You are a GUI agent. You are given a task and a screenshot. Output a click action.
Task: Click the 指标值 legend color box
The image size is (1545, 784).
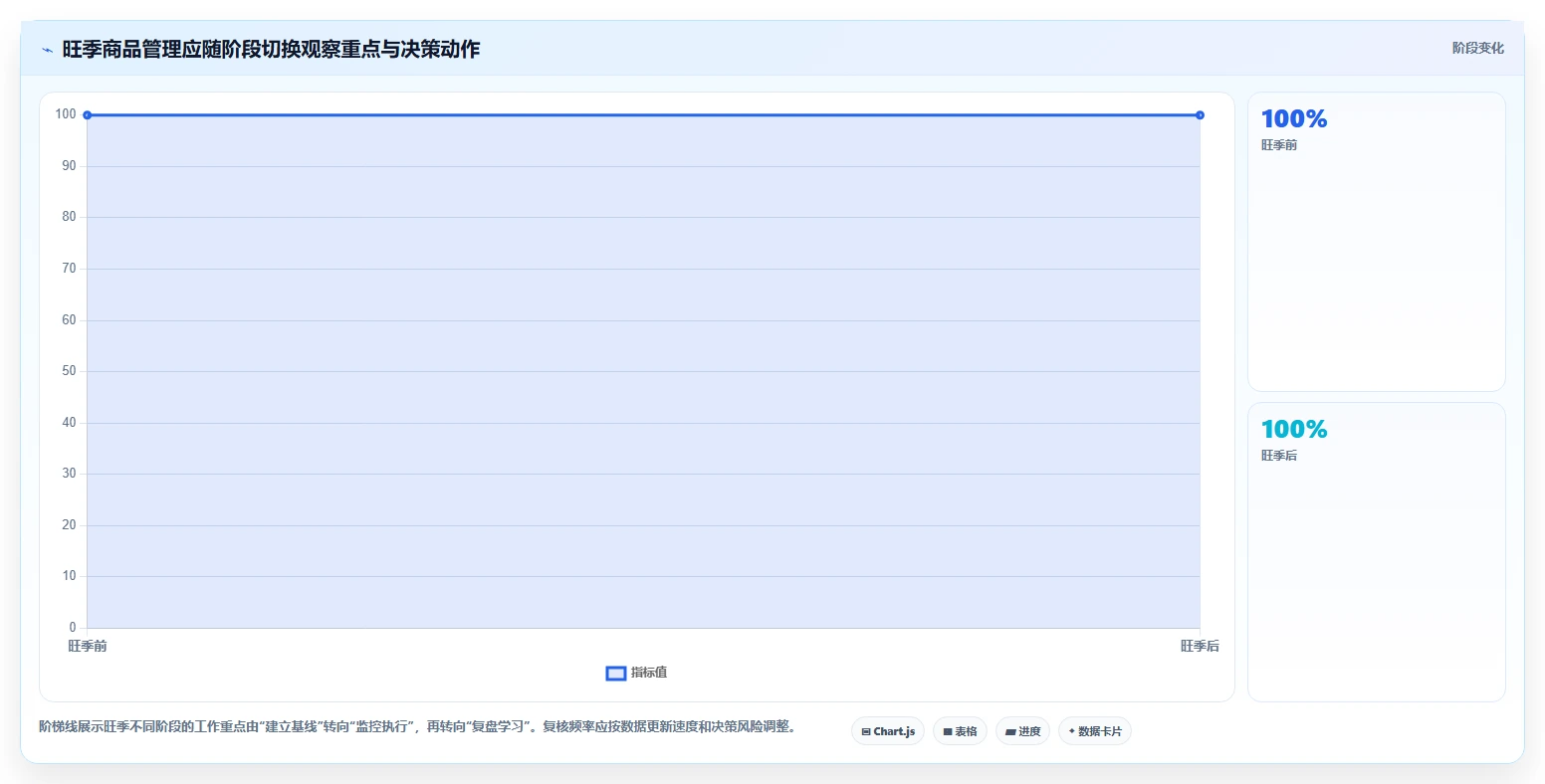616,674
